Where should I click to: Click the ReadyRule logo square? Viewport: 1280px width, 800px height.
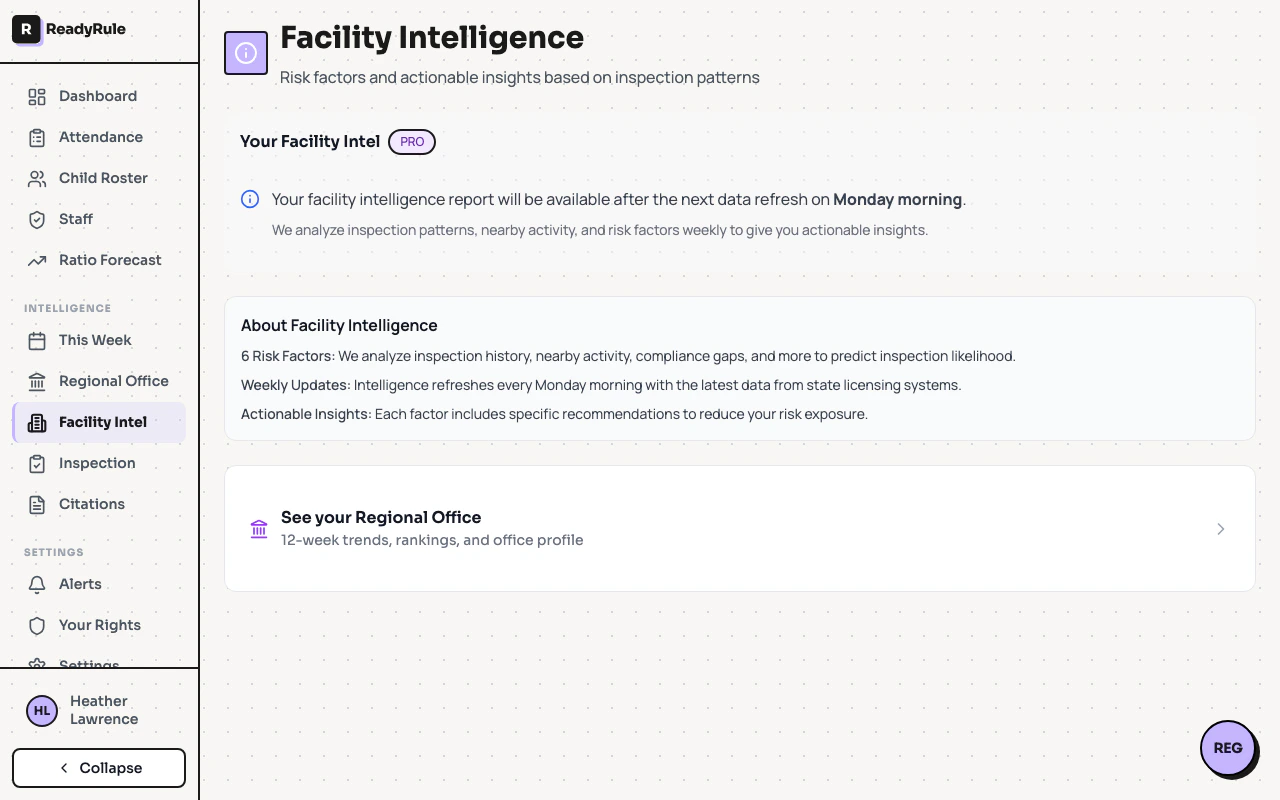point(25,29)
